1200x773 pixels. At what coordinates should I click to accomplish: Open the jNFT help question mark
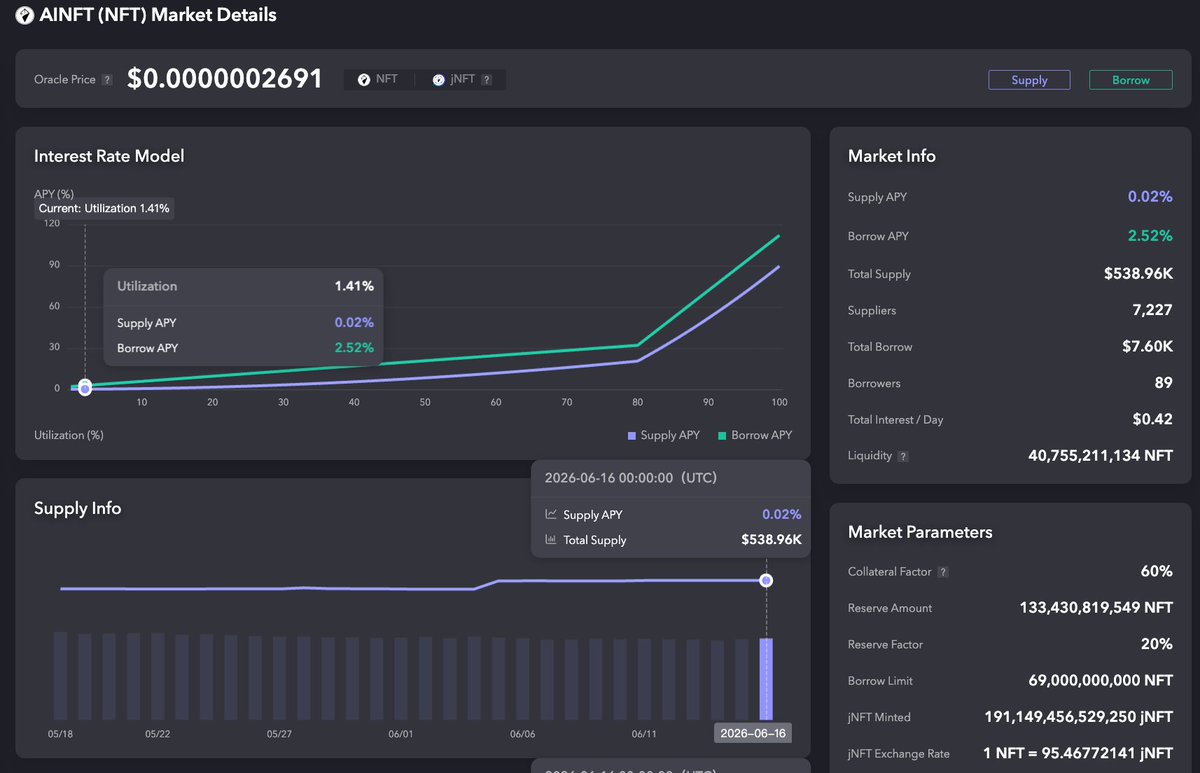pos(487,79)
